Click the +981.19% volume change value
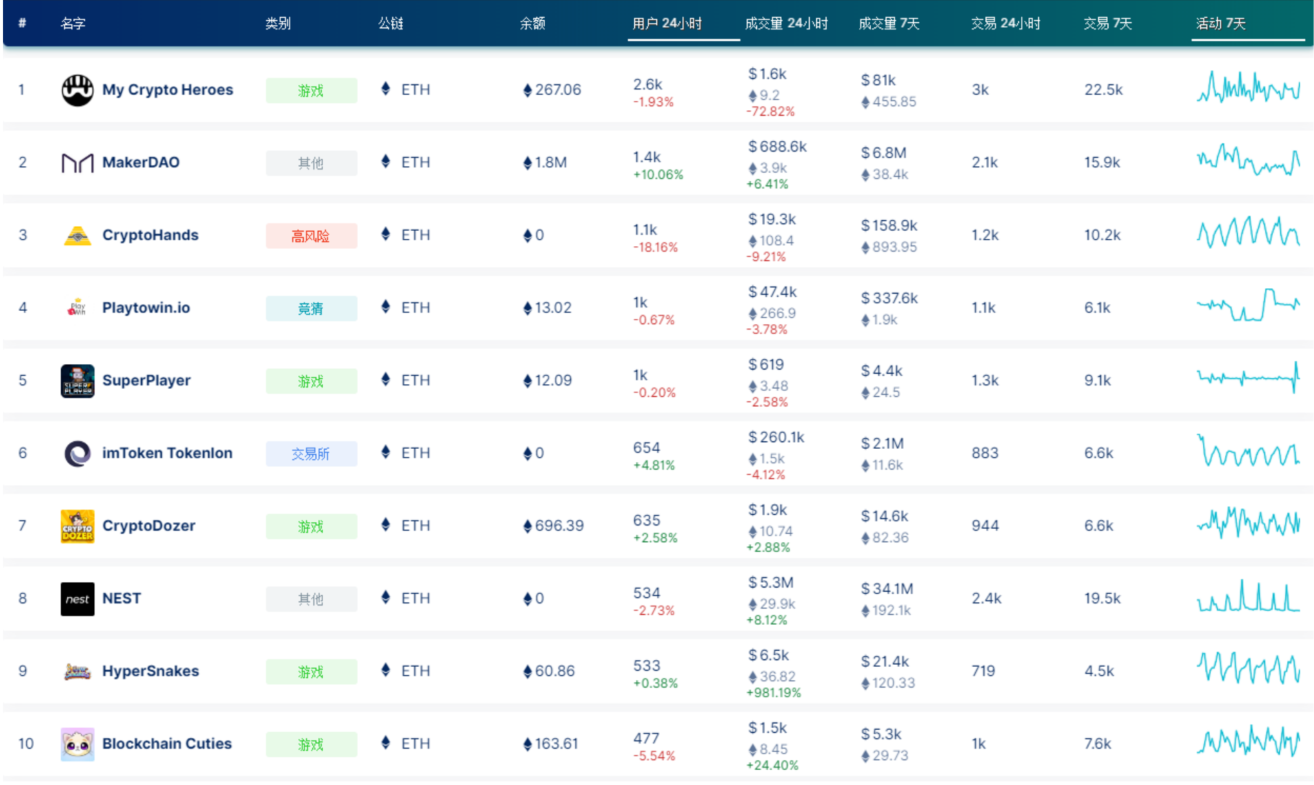Screen dimensions: 1314x785 [774, 693]
